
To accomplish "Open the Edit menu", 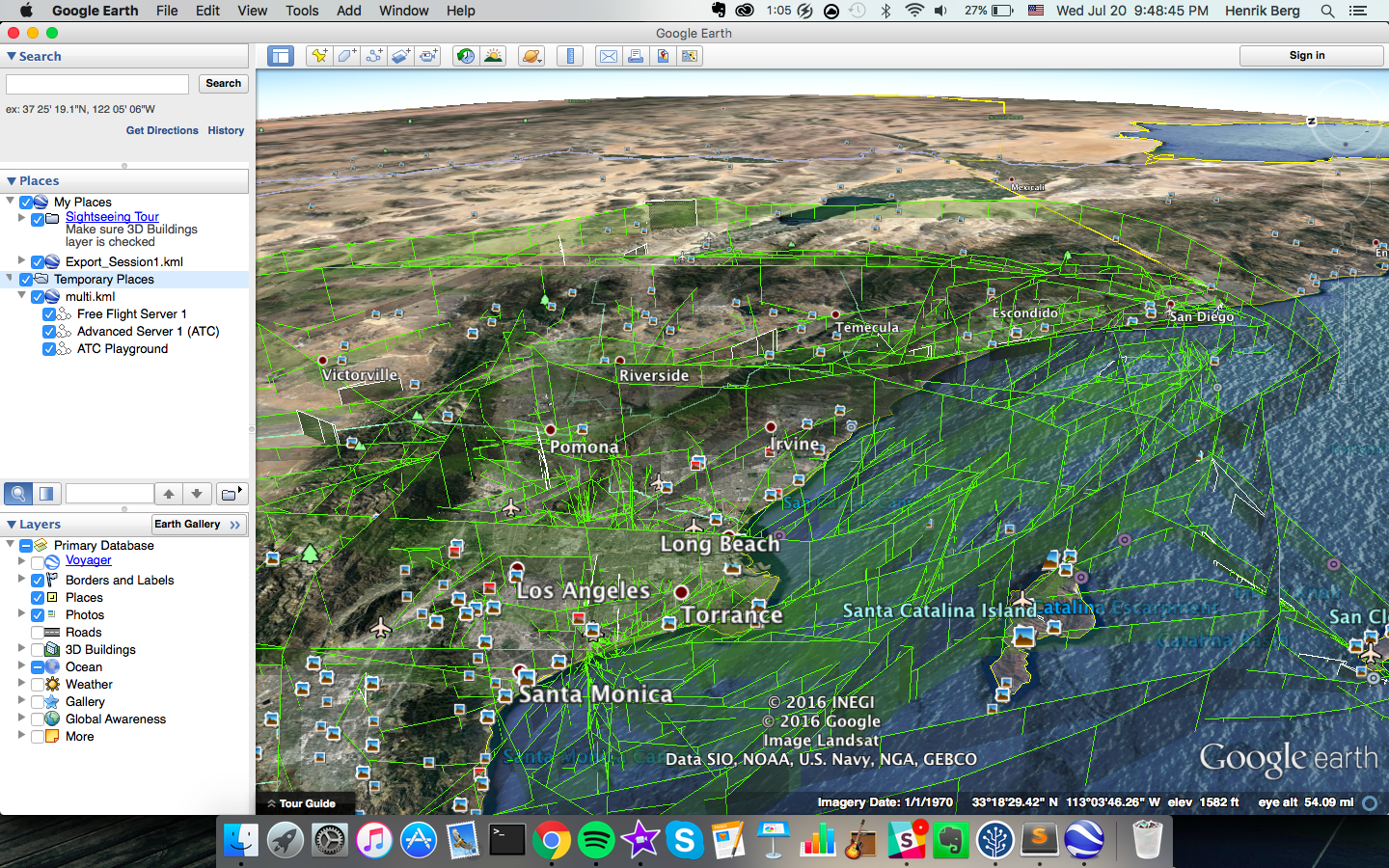I will click(207, 11).
